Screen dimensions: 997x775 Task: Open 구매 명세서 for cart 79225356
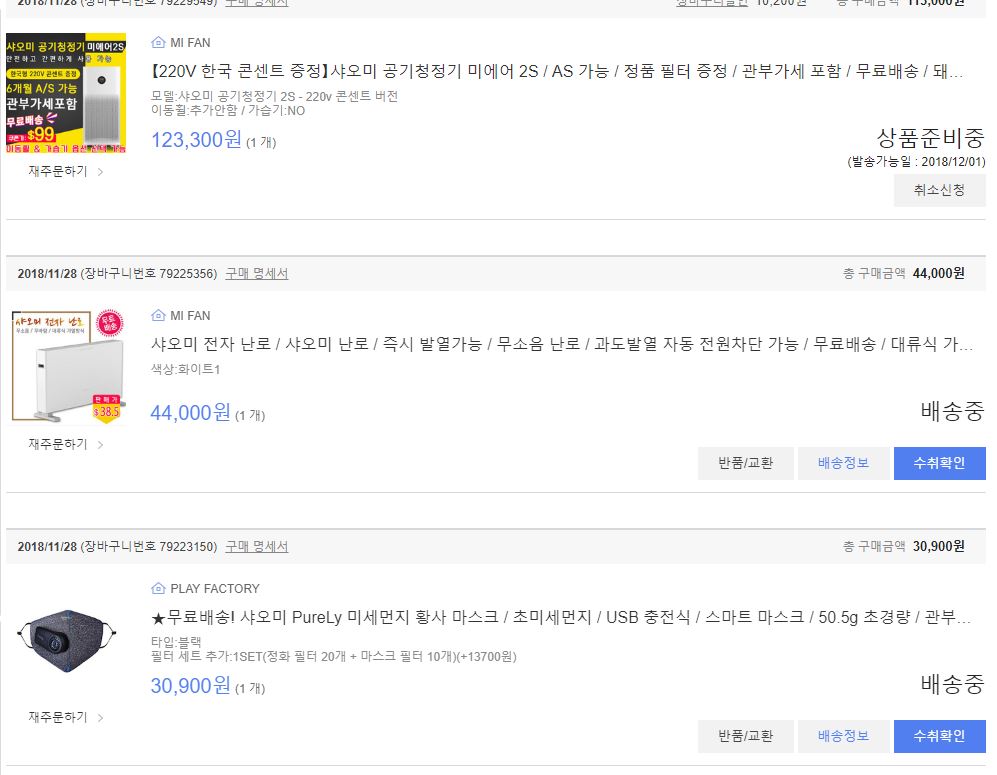(x=257, y=273)
